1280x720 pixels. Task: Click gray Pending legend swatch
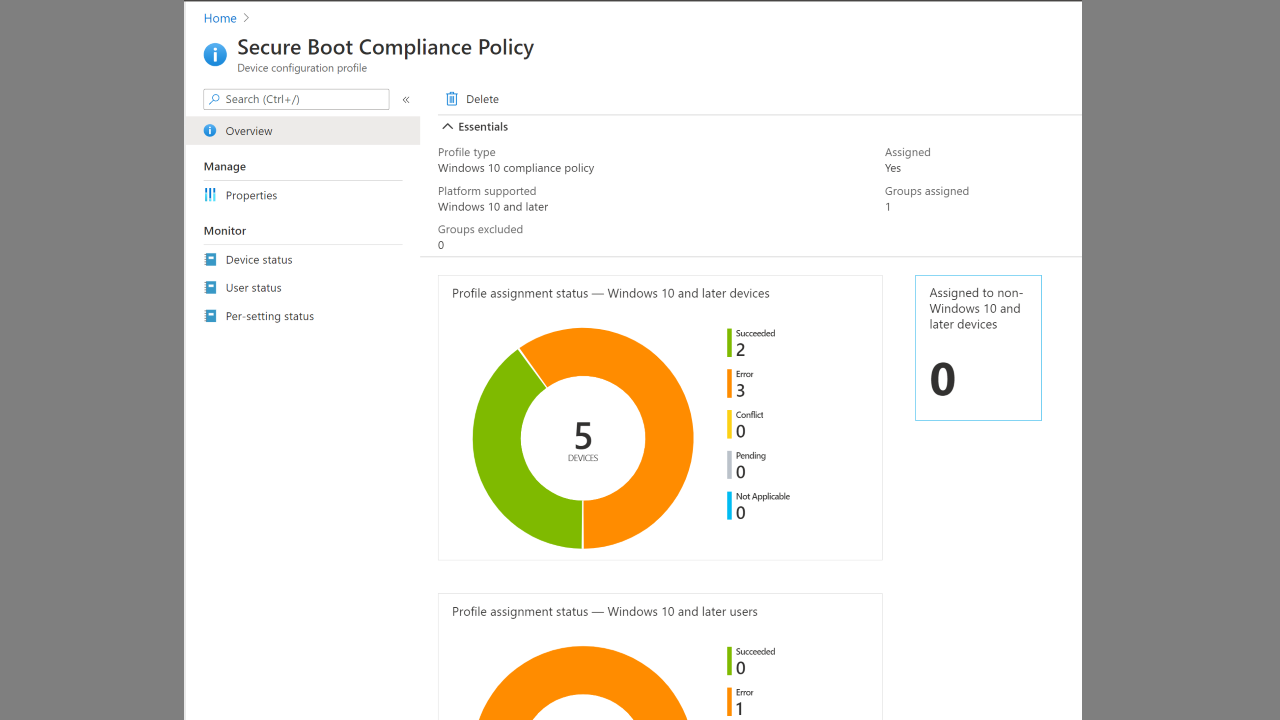click(x=729, y=465)
